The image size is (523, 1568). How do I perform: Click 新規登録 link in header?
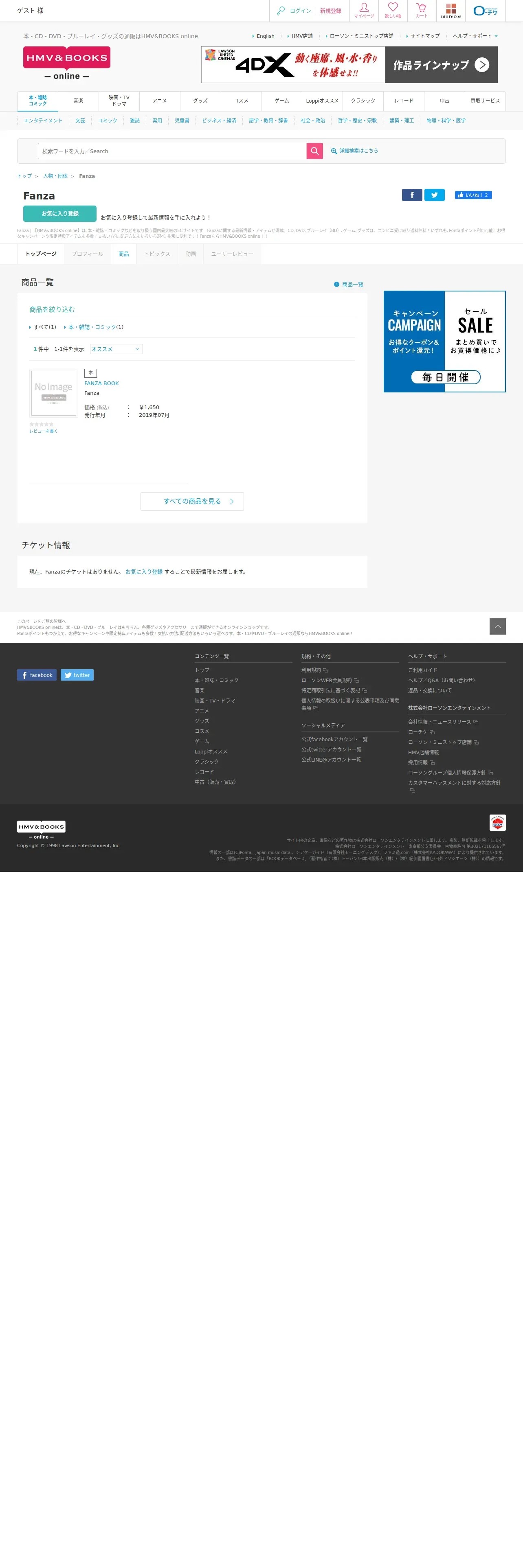331,11
